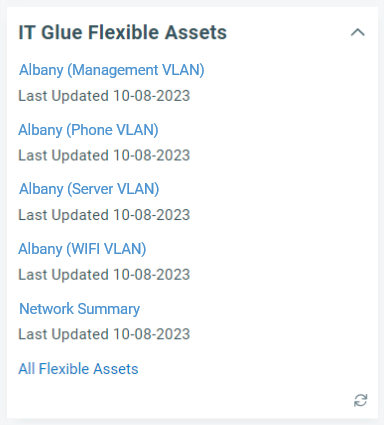Open the Albany (Server VLAN) asset
Image resolution: width=384 pixels, height=425 pixels.
(x=89, y=189)
